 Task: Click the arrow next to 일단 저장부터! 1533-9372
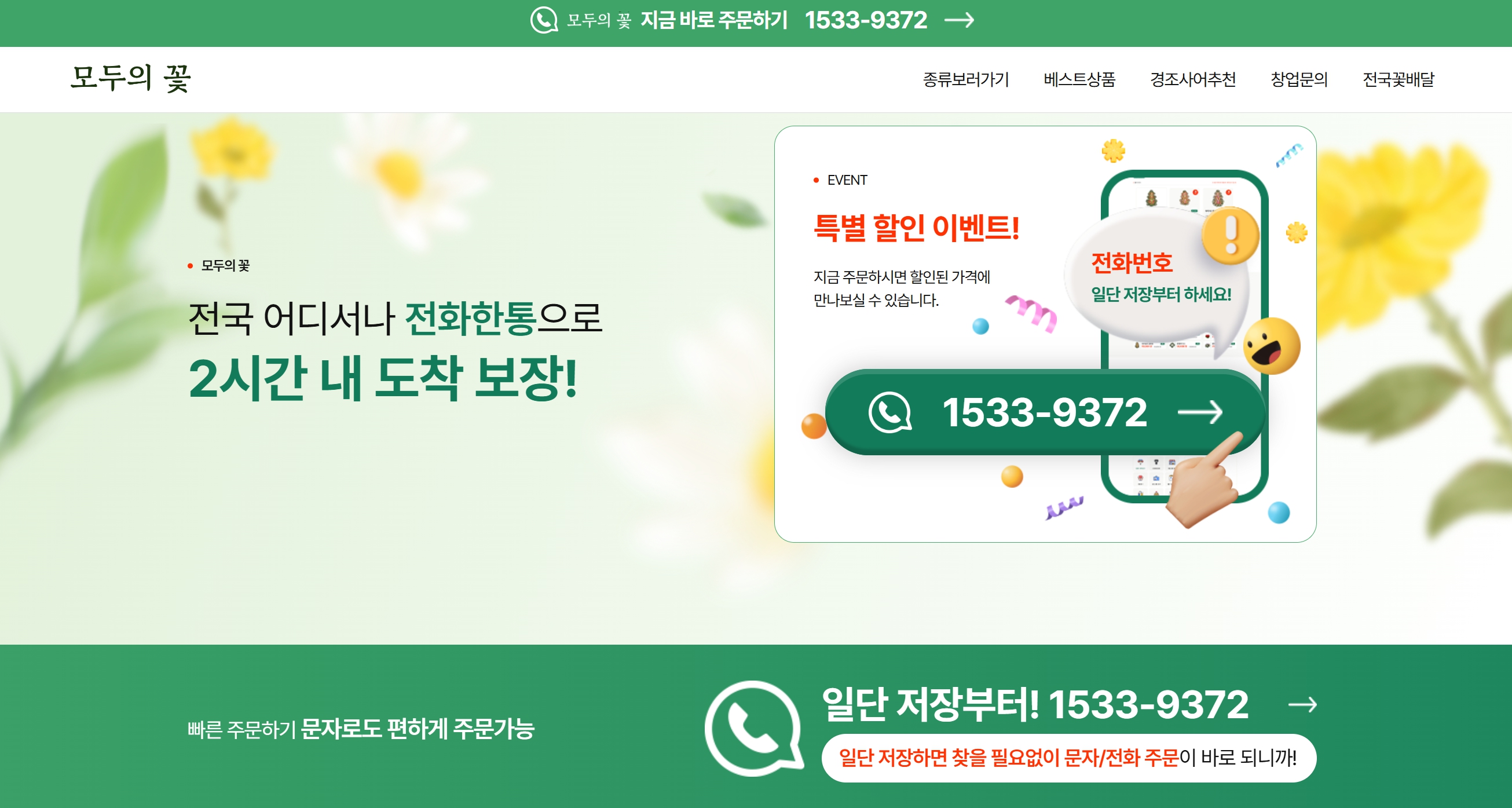pos(1302,704)
